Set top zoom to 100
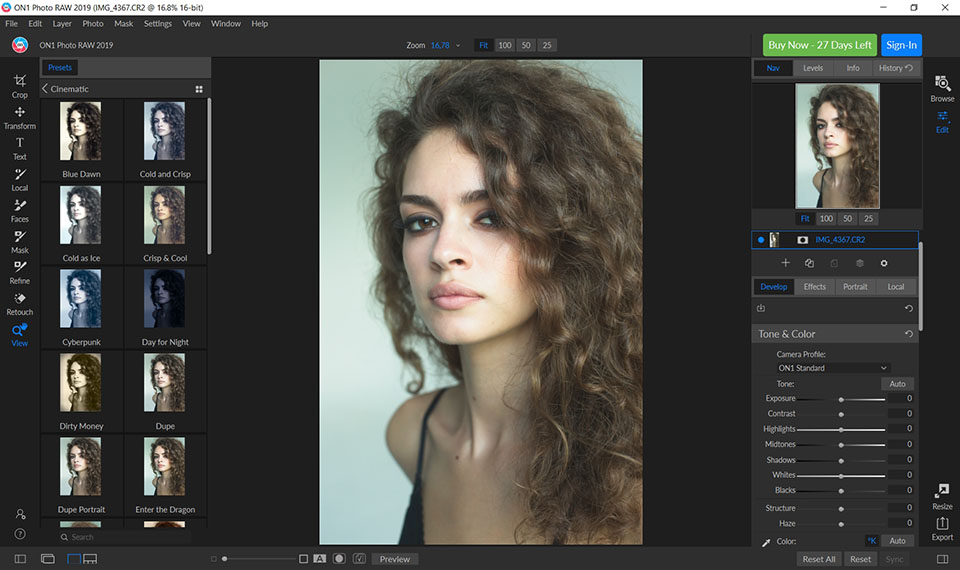The height and width of the screenshot is (570, 960). pos(504,45)
